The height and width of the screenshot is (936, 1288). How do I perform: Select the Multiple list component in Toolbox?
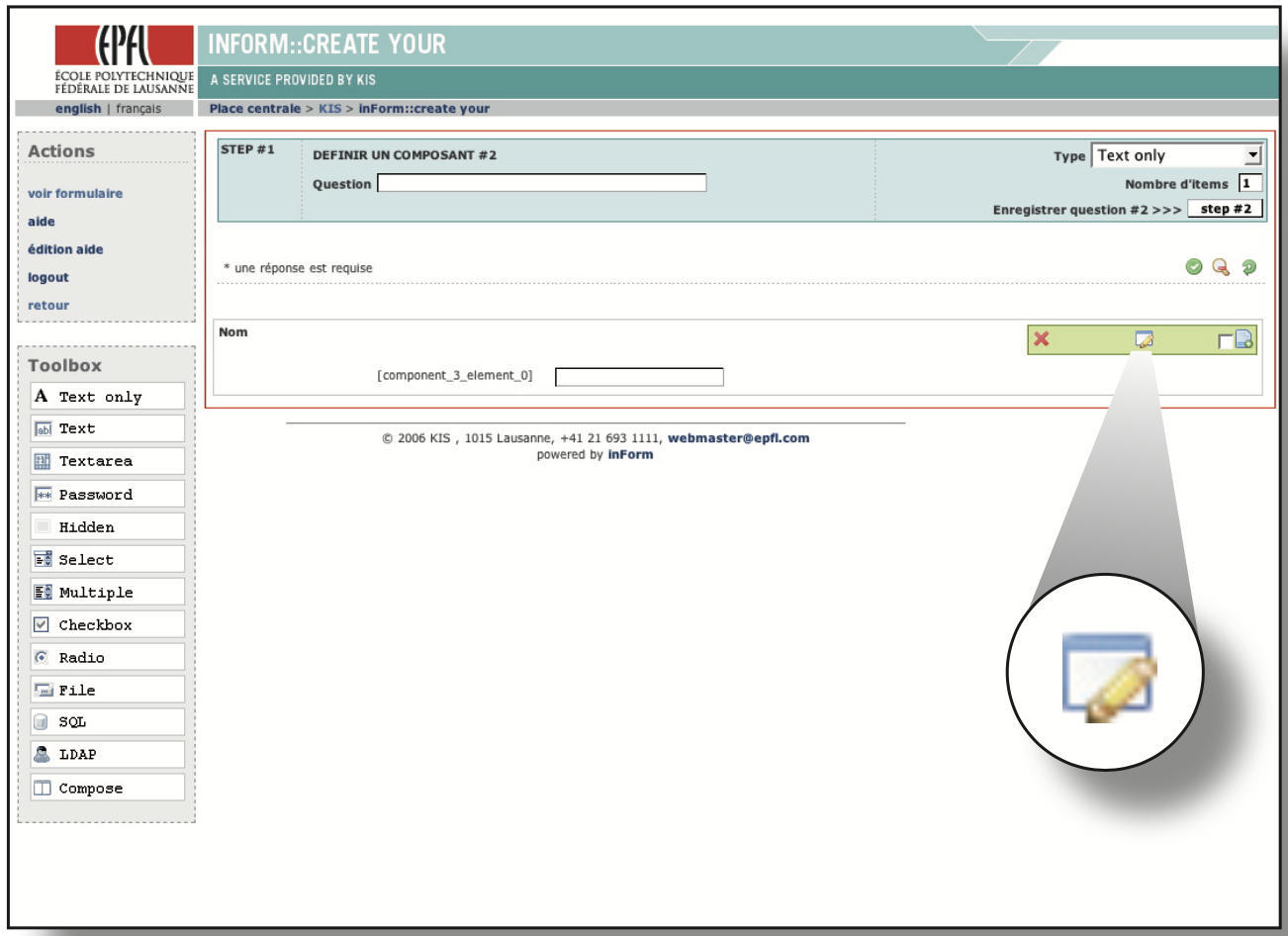tap(107, 592)
